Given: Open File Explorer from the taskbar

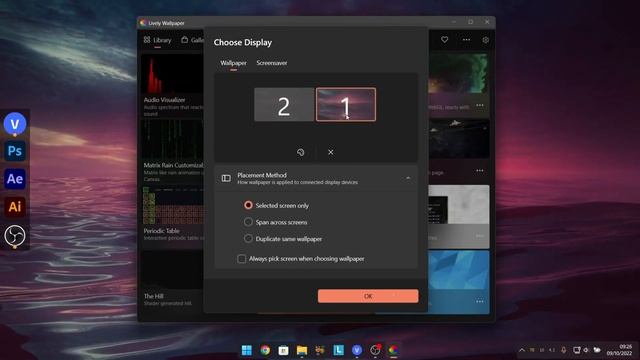Looking at the screenshot, I should click(302, 350).
